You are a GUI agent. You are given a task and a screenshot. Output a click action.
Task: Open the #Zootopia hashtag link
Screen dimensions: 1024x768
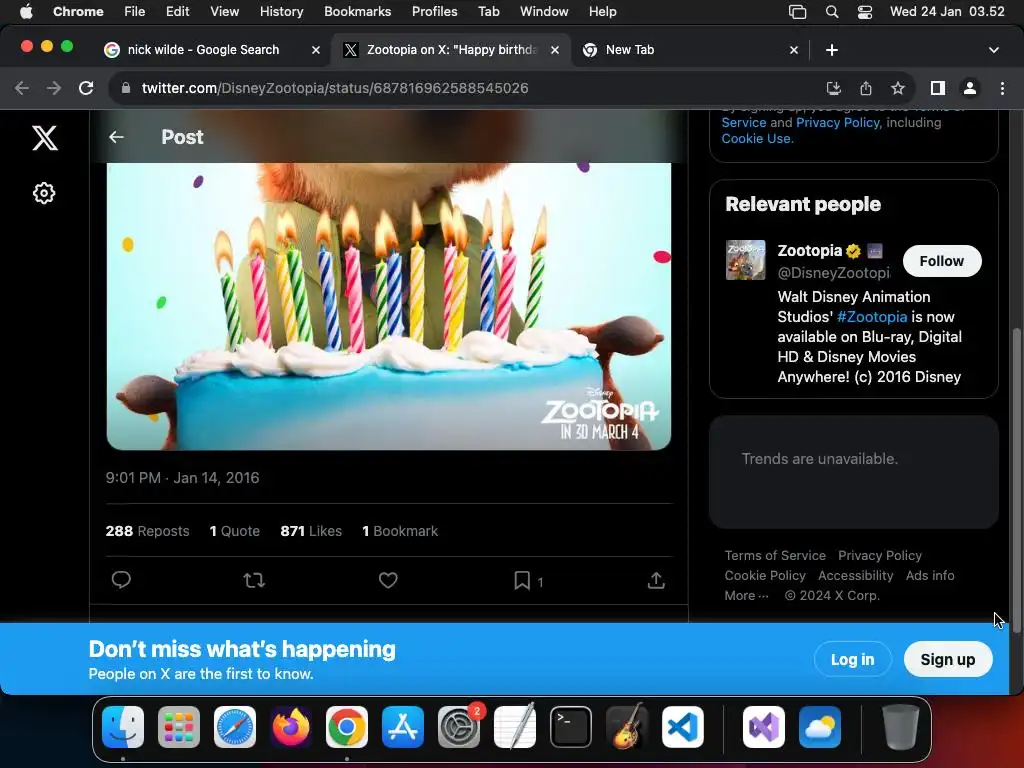click(872, 317)
